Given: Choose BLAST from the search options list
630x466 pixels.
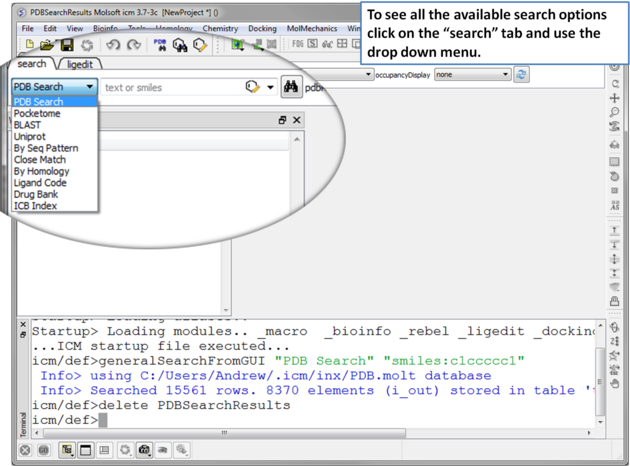Looking at the screenshot, I should [28, 125].
